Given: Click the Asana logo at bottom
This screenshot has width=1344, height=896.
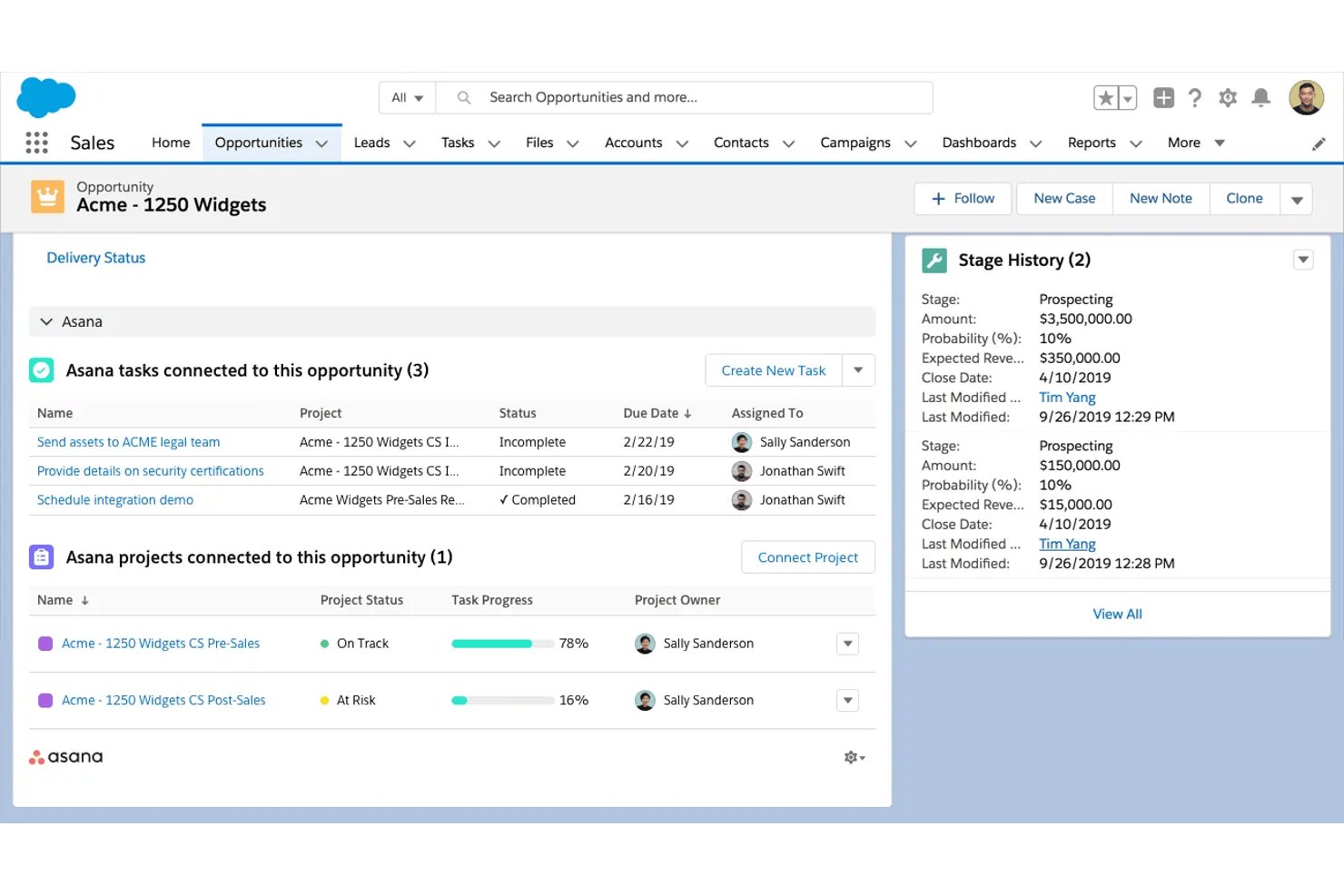Looking at the screenshot, I should (x=66, y=757).
